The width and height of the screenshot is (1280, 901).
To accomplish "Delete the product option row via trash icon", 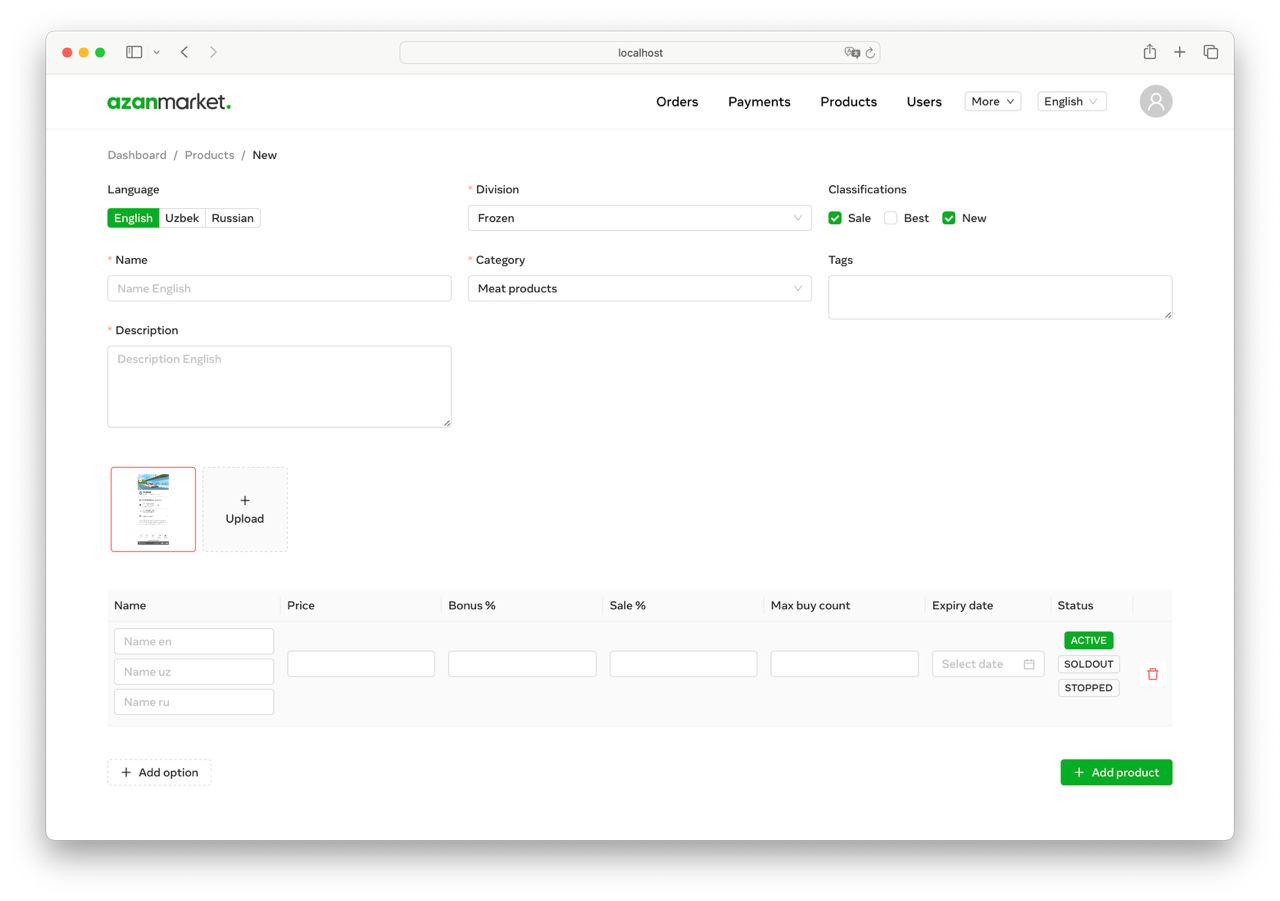I will [x=1152, y=674].
